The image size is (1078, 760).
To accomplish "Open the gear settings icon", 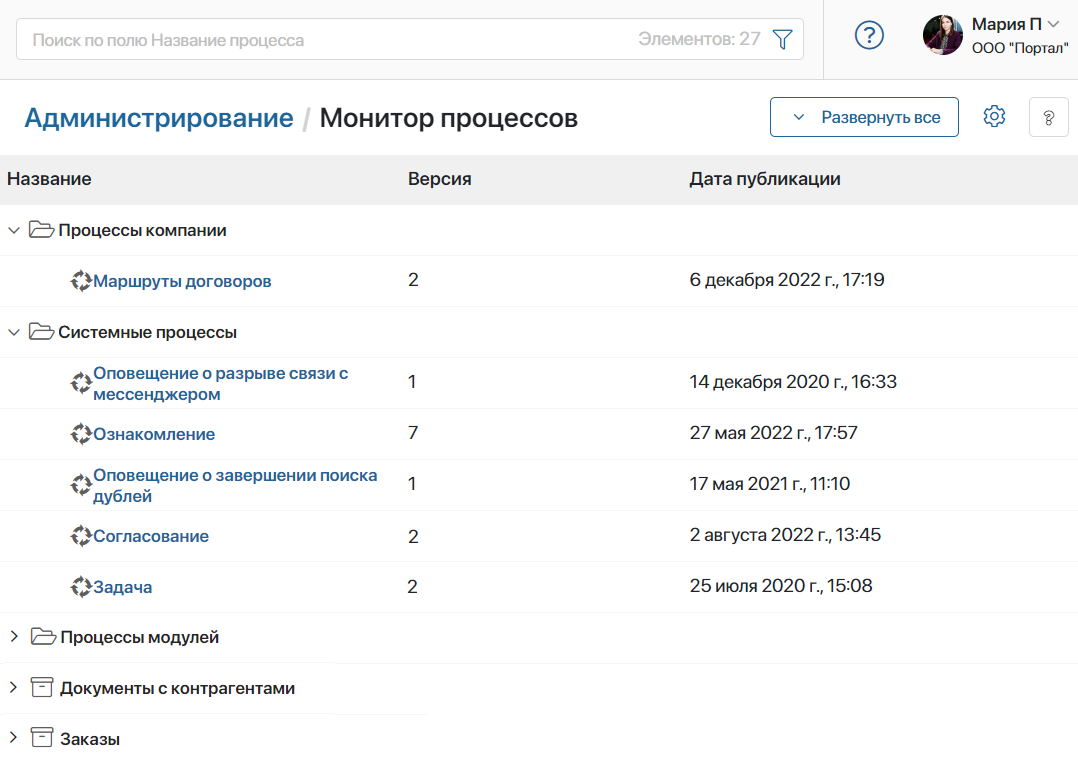I will [x=994, y=116].
